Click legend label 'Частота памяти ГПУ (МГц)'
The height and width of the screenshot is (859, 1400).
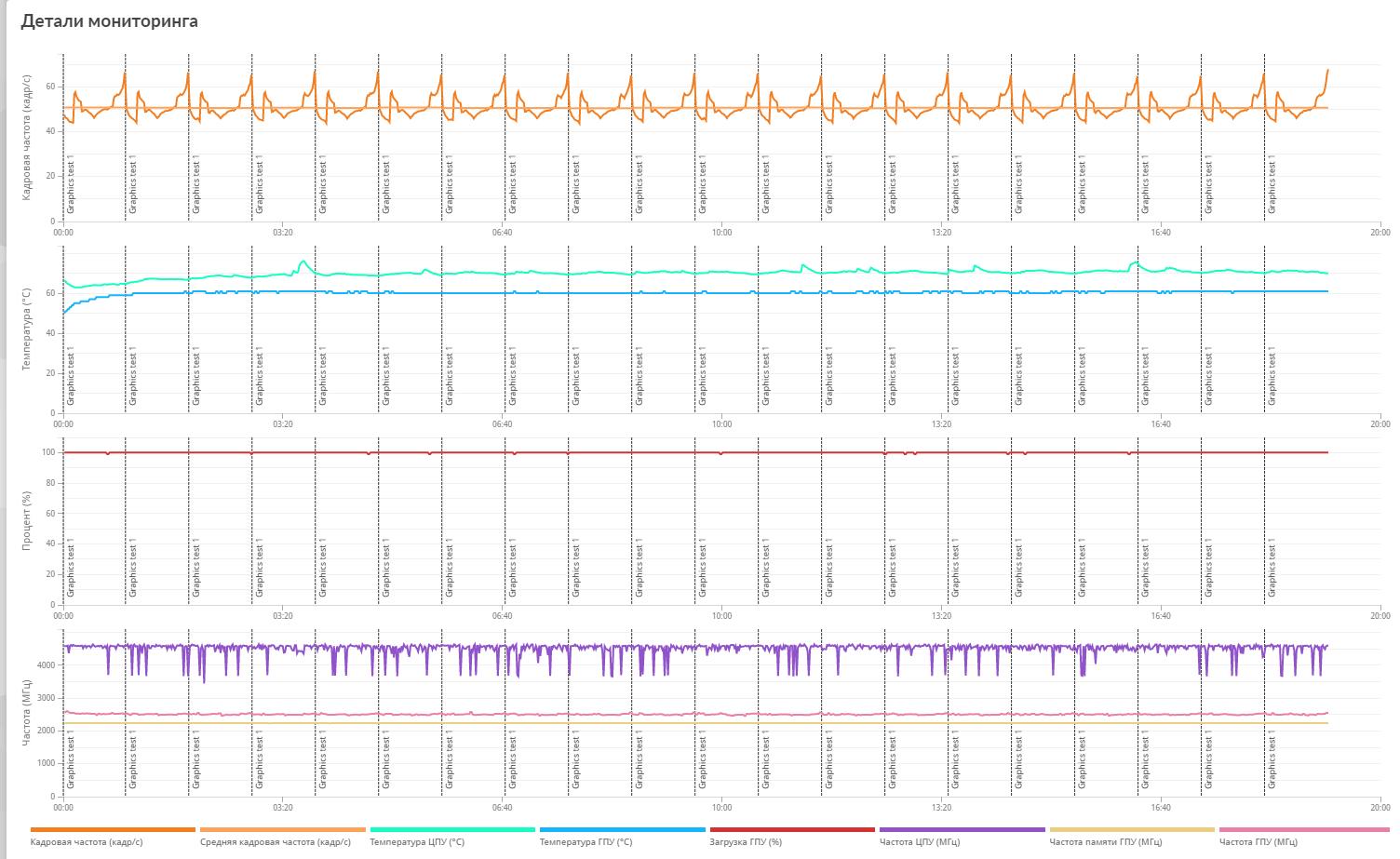pos(1106,842)
